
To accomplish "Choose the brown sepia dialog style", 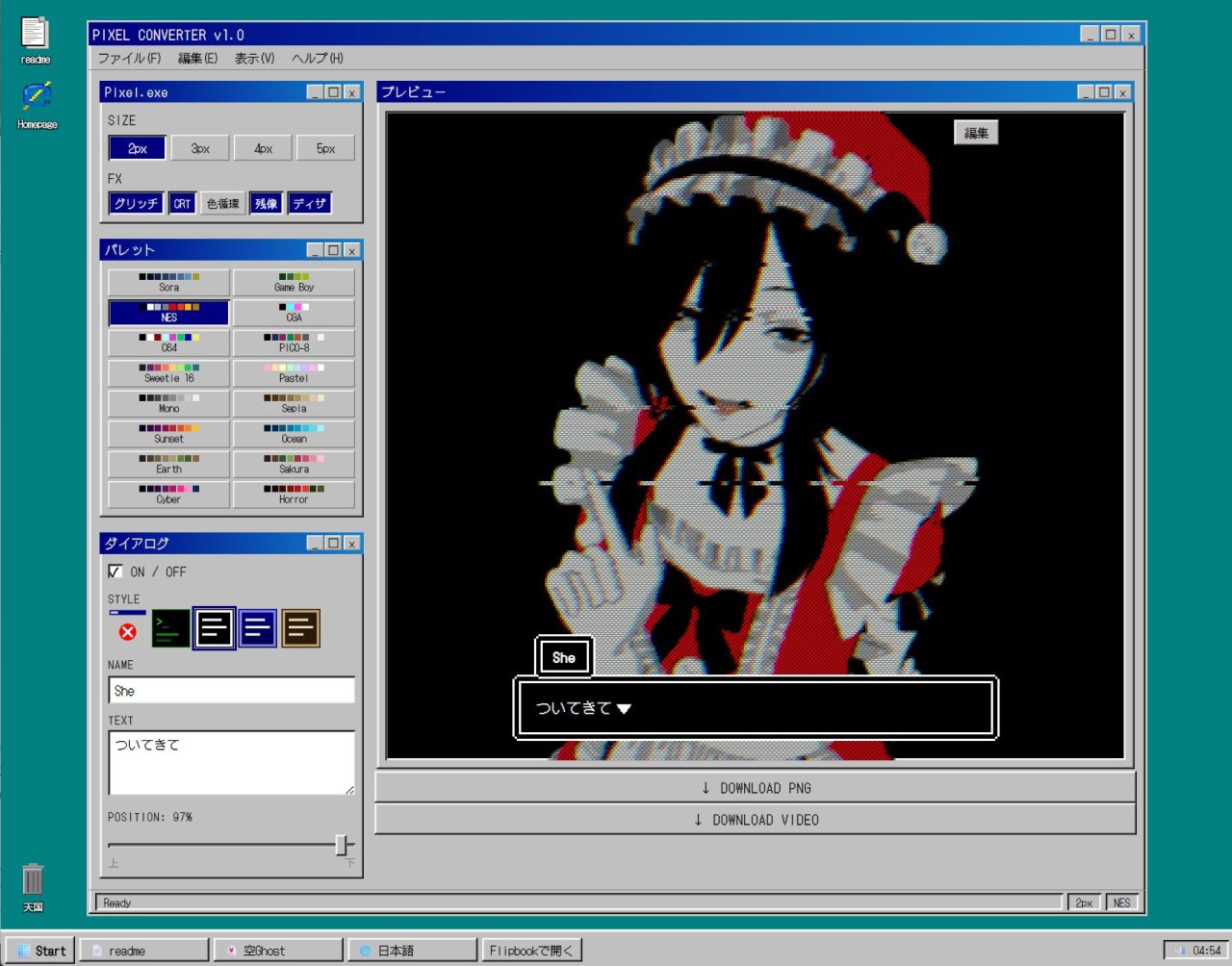I will [x=300, y=628].
